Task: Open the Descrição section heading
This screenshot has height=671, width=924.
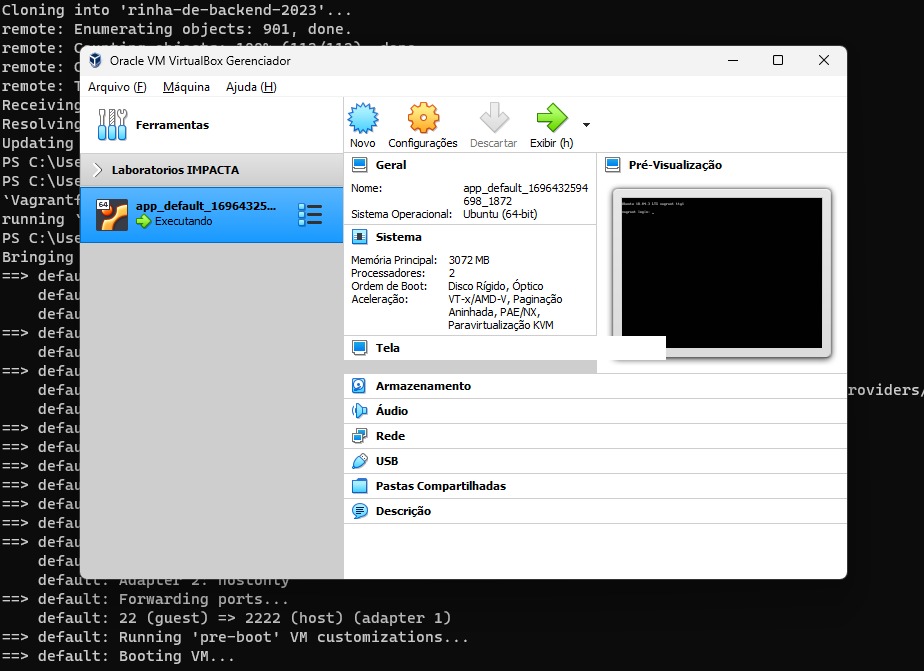Action: [x=403, y=511]
